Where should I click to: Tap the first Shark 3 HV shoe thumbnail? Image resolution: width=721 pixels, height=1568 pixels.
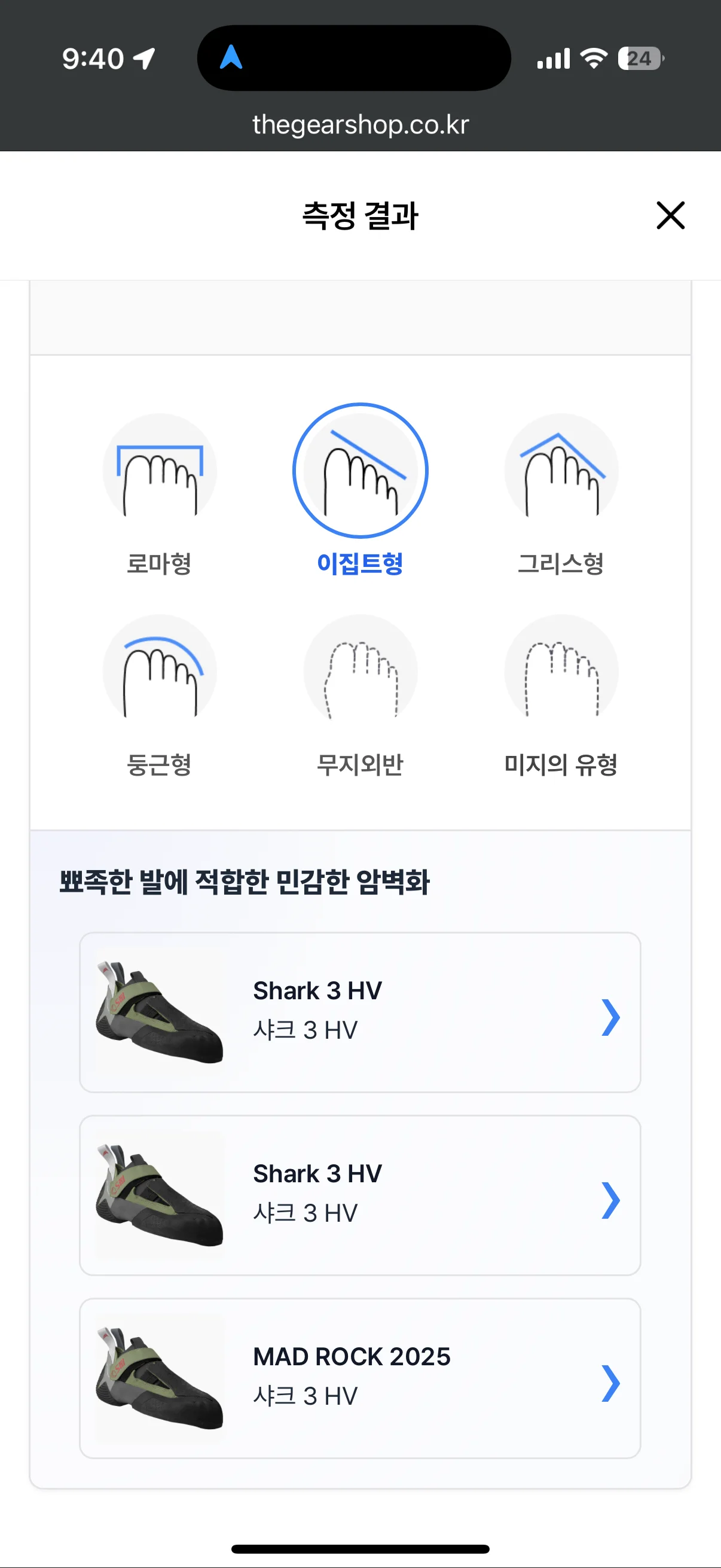tap(160, 1013)
